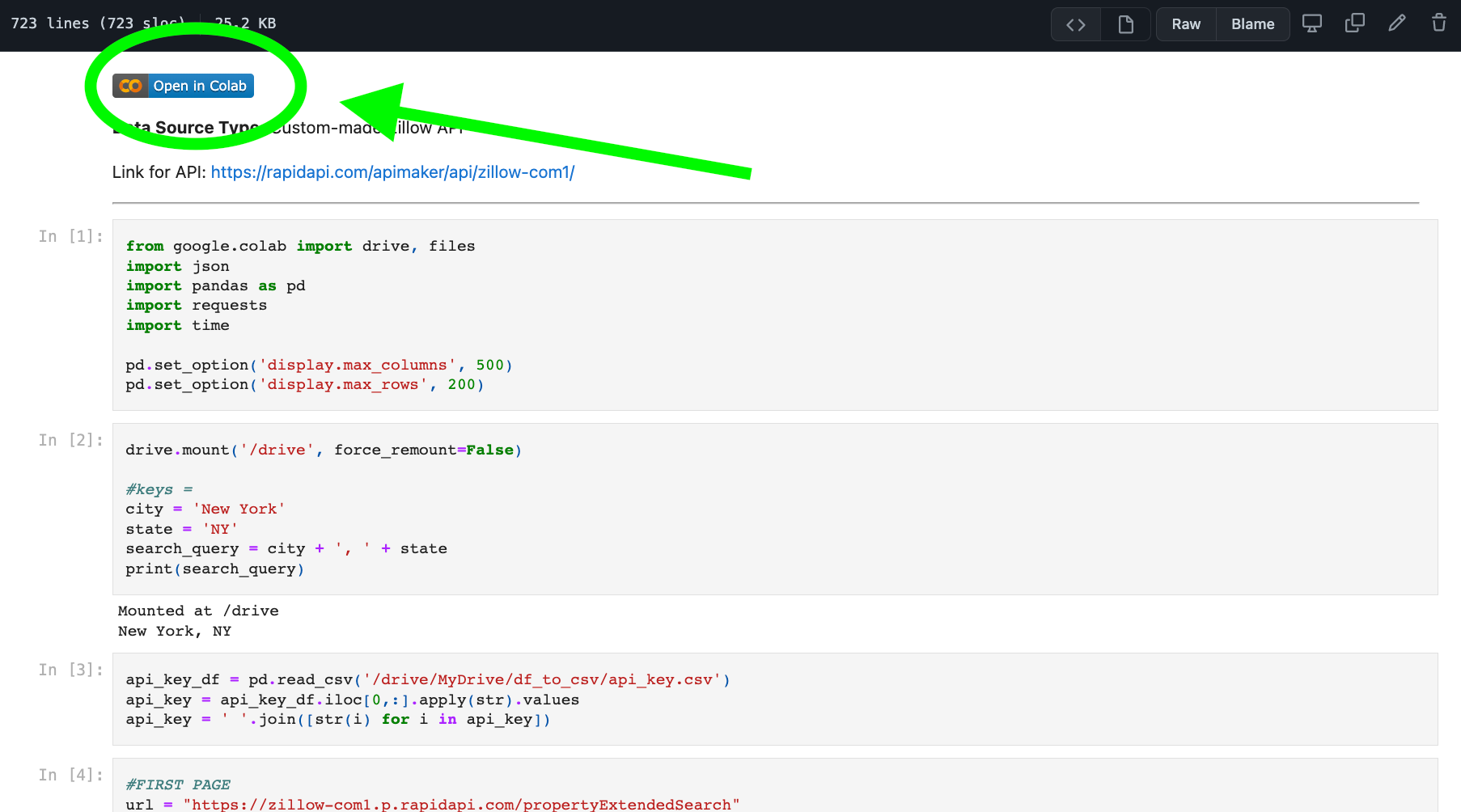Click the 'import time' line
The height and width of the screenshot is (812, 1461).
(177, 325)
